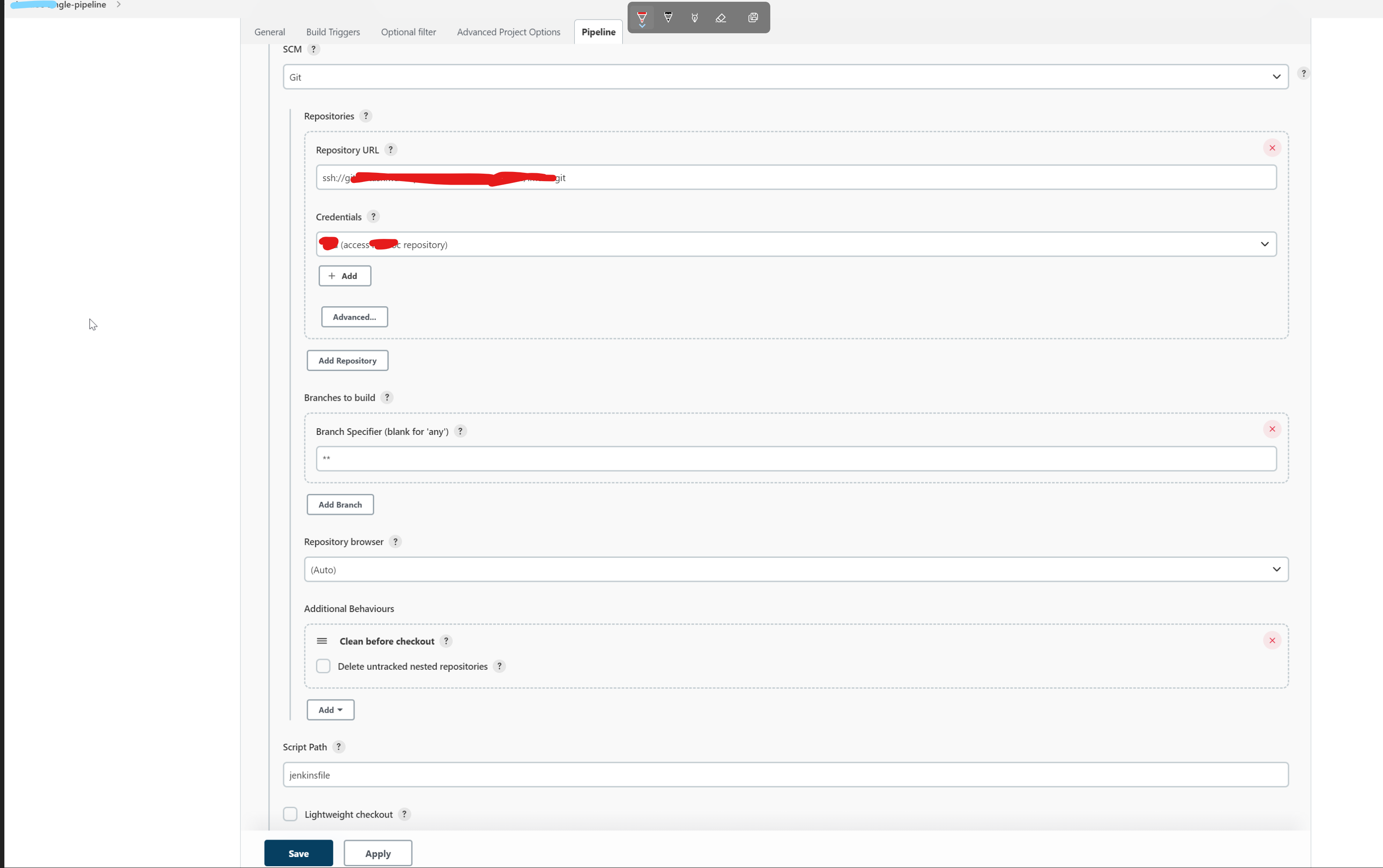Select the marker annotation tool
This screenshot has height=868, width=1383.
pos(641,16)
